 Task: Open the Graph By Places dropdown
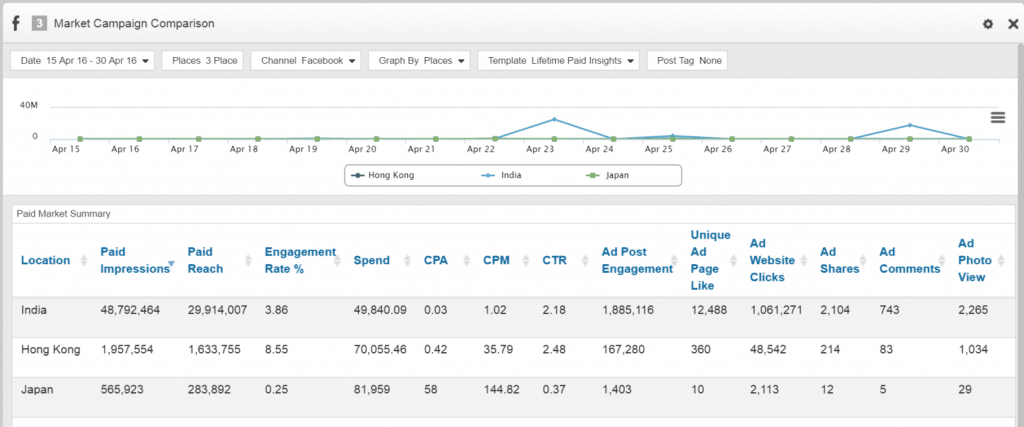(x=420, y=60)
